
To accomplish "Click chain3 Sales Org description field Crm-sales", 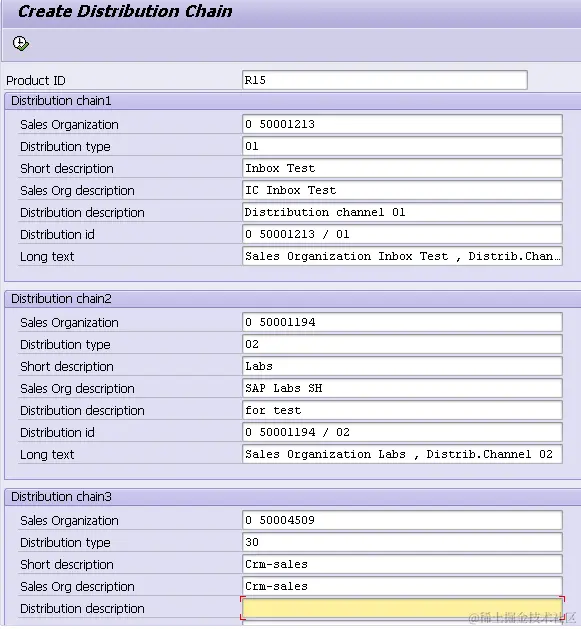I will point(402,586).
